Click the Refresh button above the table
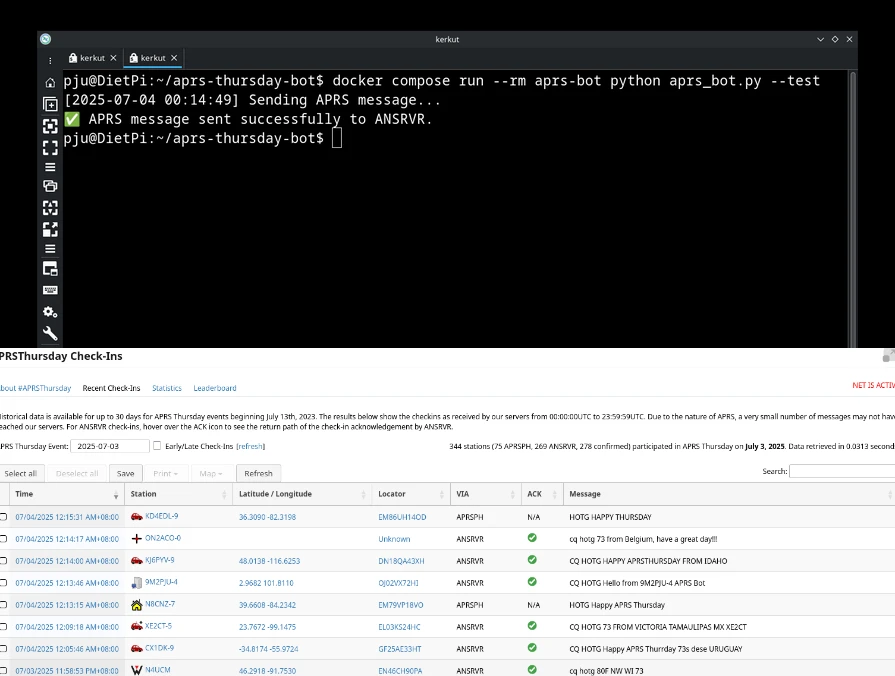The image size is (895, 676). [258, 473]
